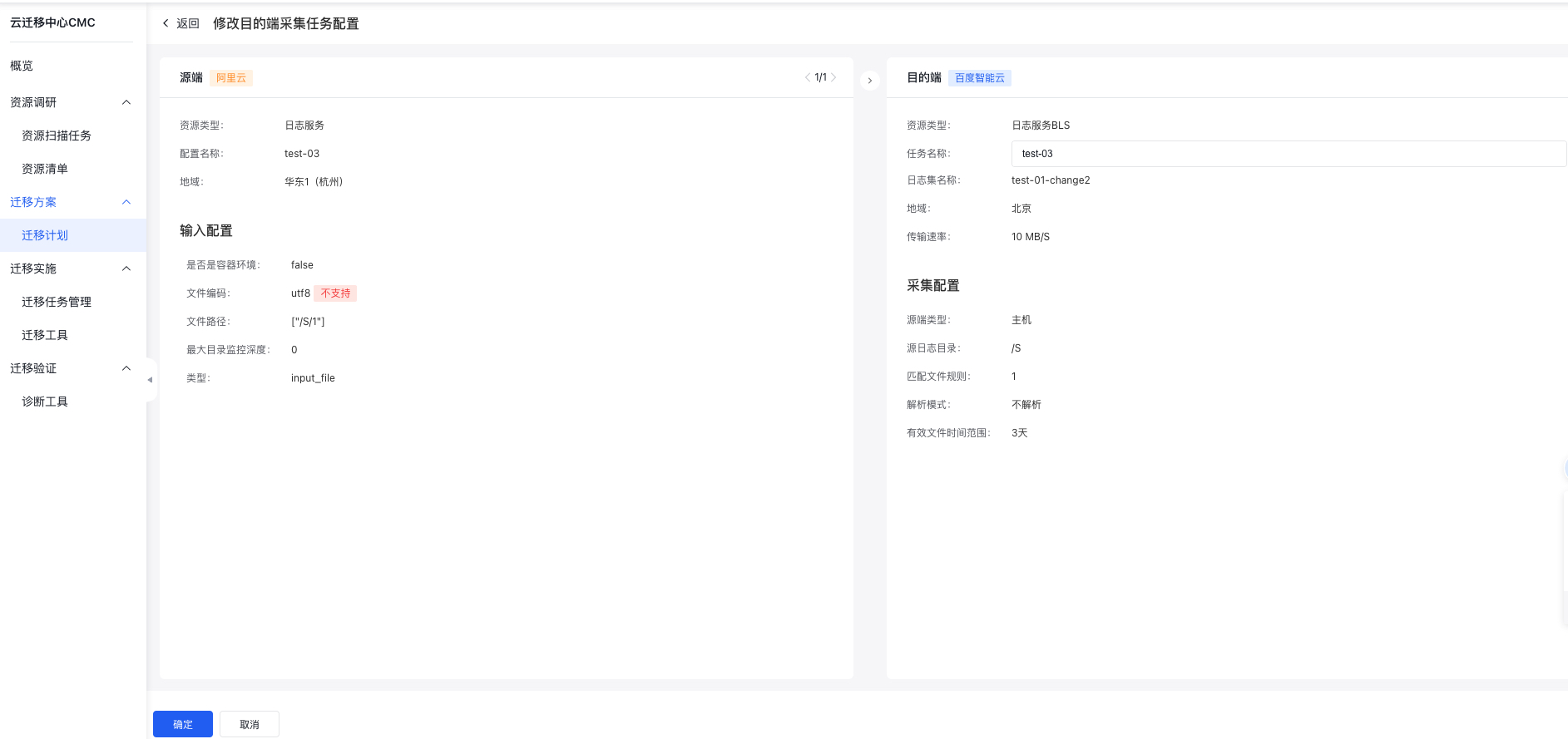The width and height of the screenshot is (1568, 739).
Task: Focus the 任务名称 input field
Action: pyautogui.click(x=1289, y=154)
